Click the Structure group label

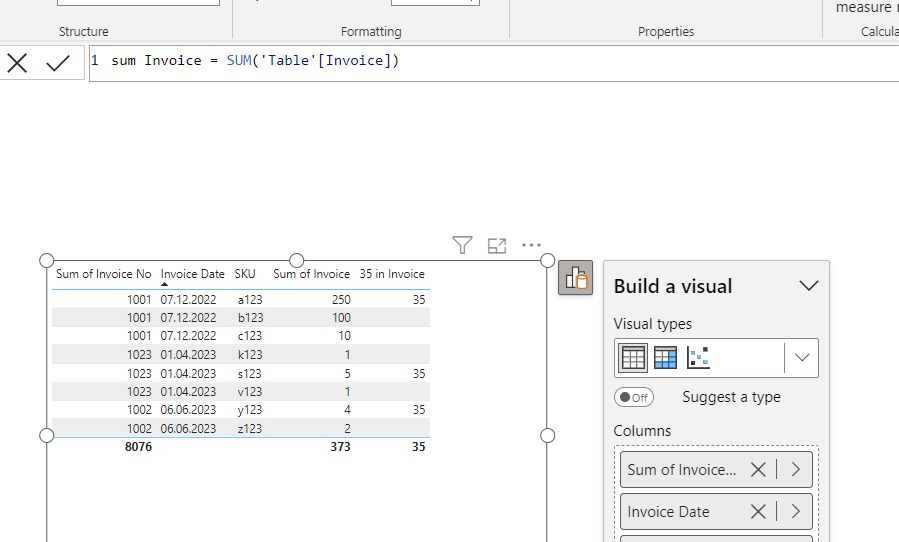coord(84,32)
